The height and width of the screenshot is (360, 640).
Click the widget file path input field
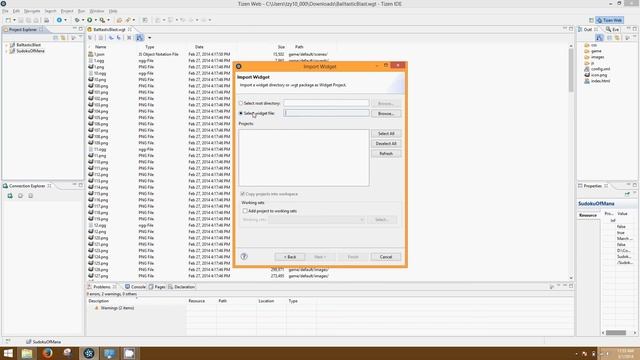coord(327,113)
